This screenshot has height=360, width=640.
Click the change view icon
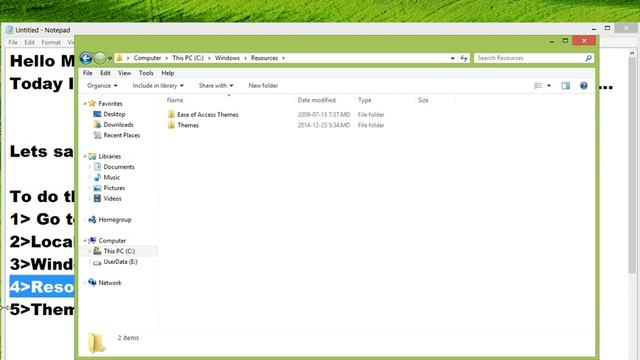538,86
